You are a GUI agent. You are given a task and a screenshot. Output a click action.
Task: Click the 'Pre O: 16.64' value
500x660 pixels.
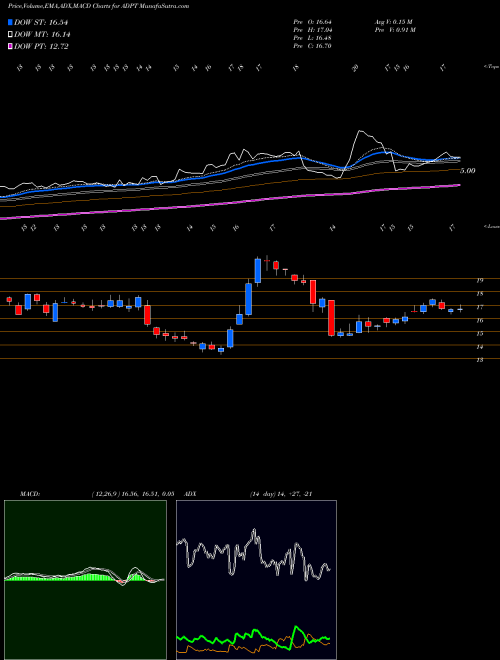coord(313,22)
